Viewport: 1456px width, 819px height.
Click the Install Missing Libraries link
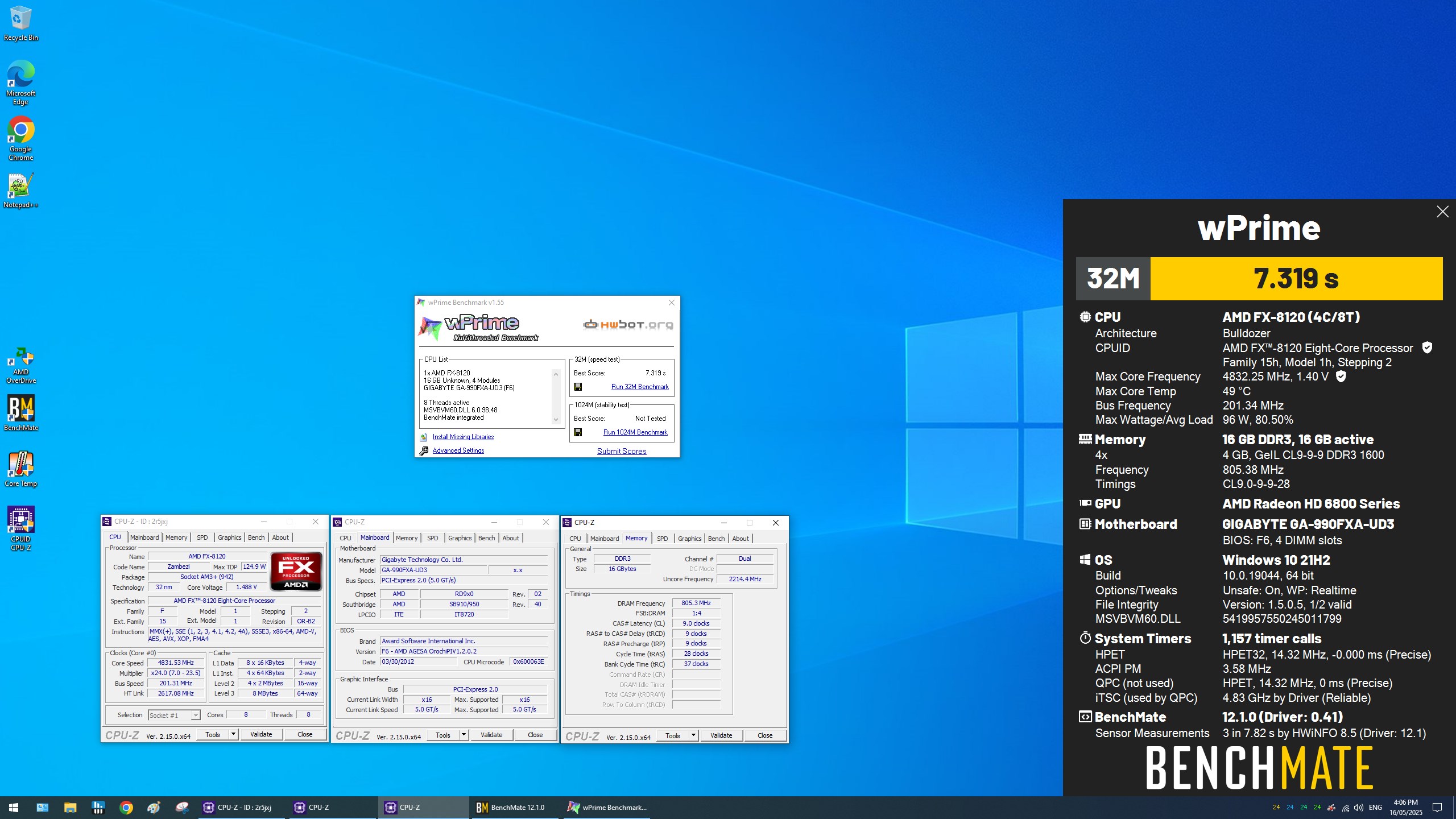pyautogui.click(x=463, y=437)
